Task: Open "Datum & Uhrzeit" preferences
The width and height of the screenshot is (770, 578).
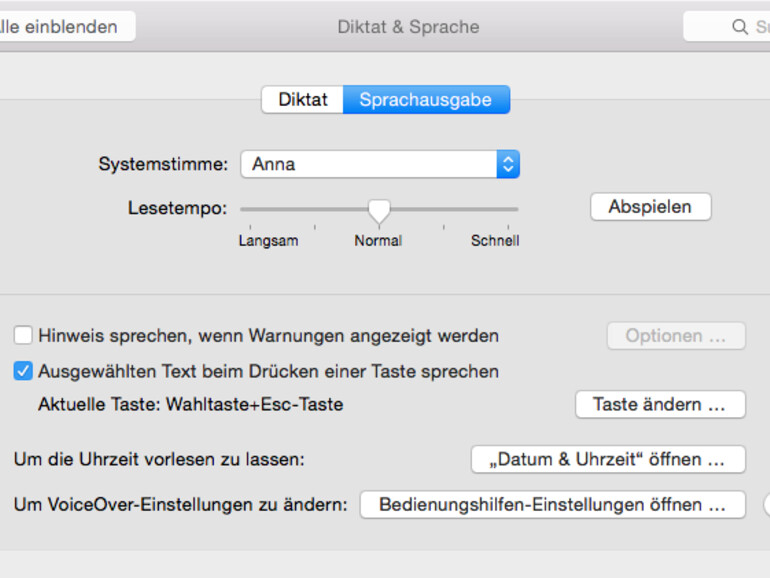Action: click(x=608, y=460)
